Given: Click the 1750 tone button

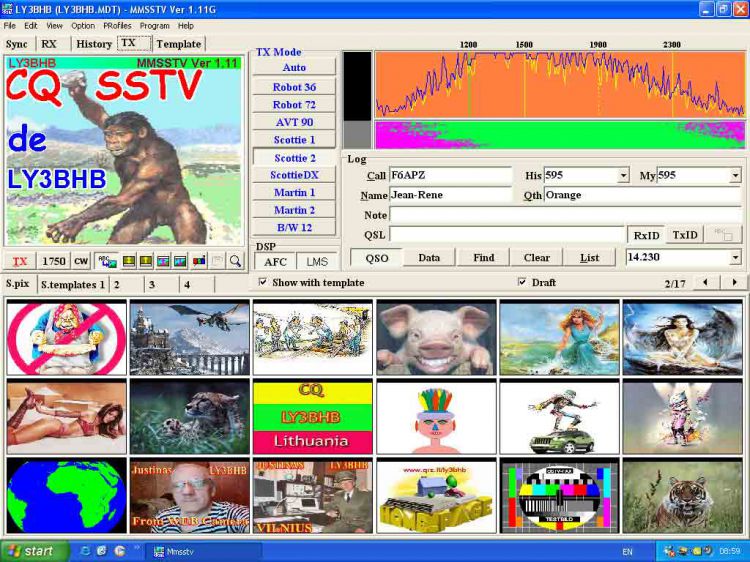Looking at the screenshot, I should click(54, 261).
